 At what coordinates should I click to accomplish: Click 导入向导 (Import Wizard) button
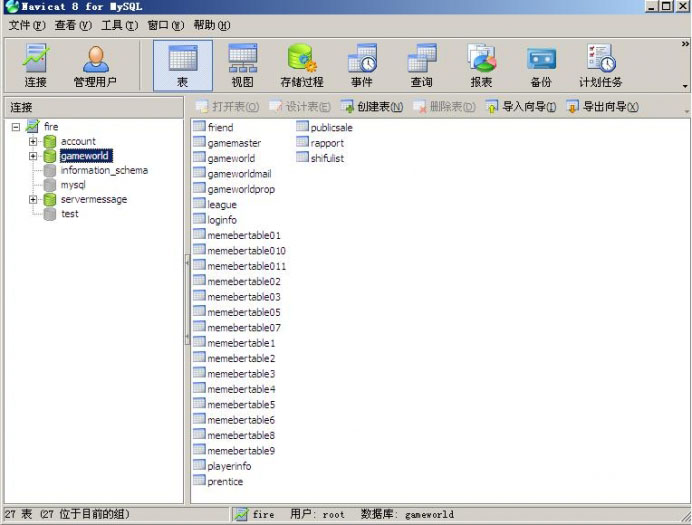pyautogui.click(x=521, y=107)
